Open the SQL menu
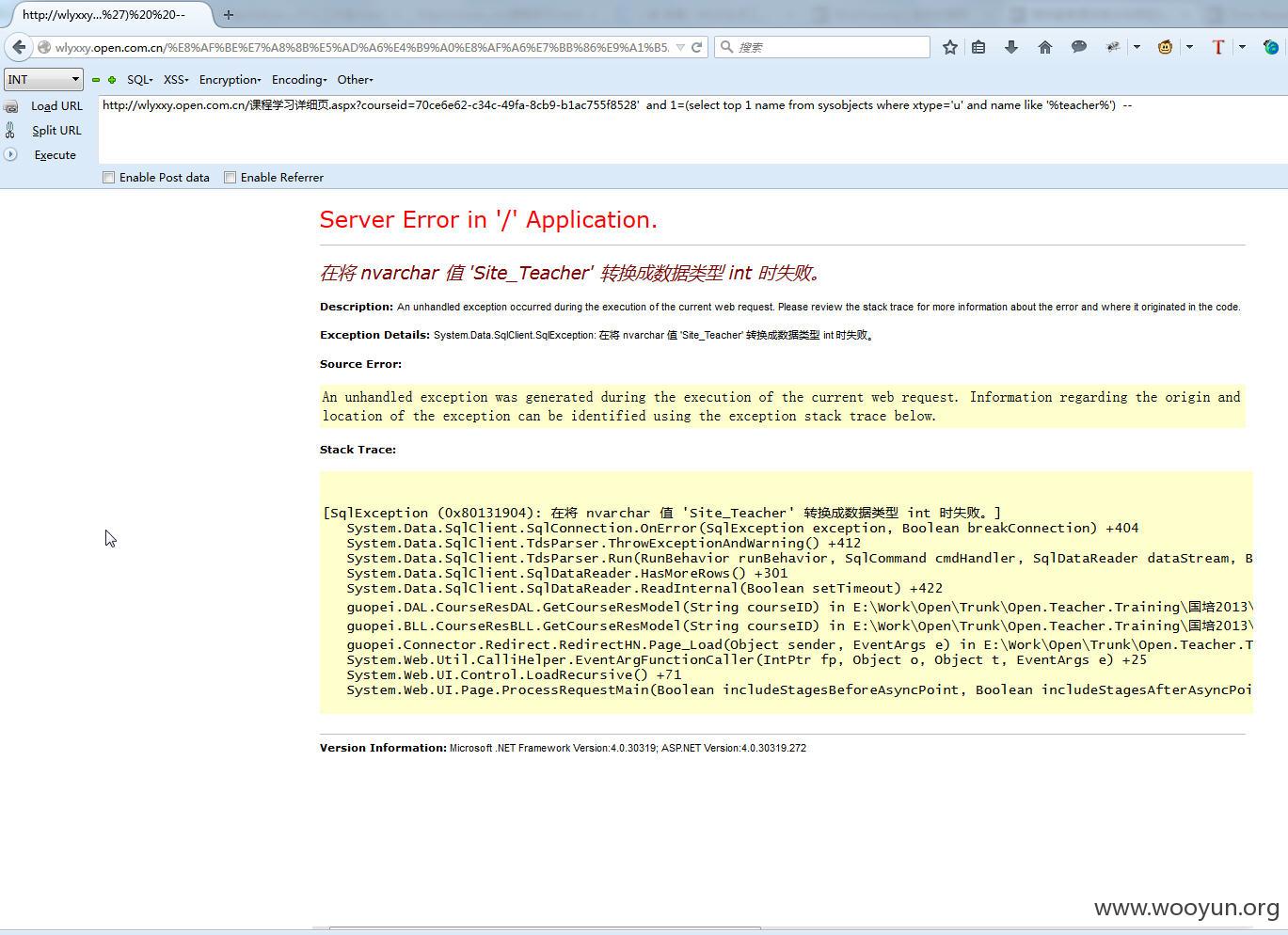 [140, 80]
